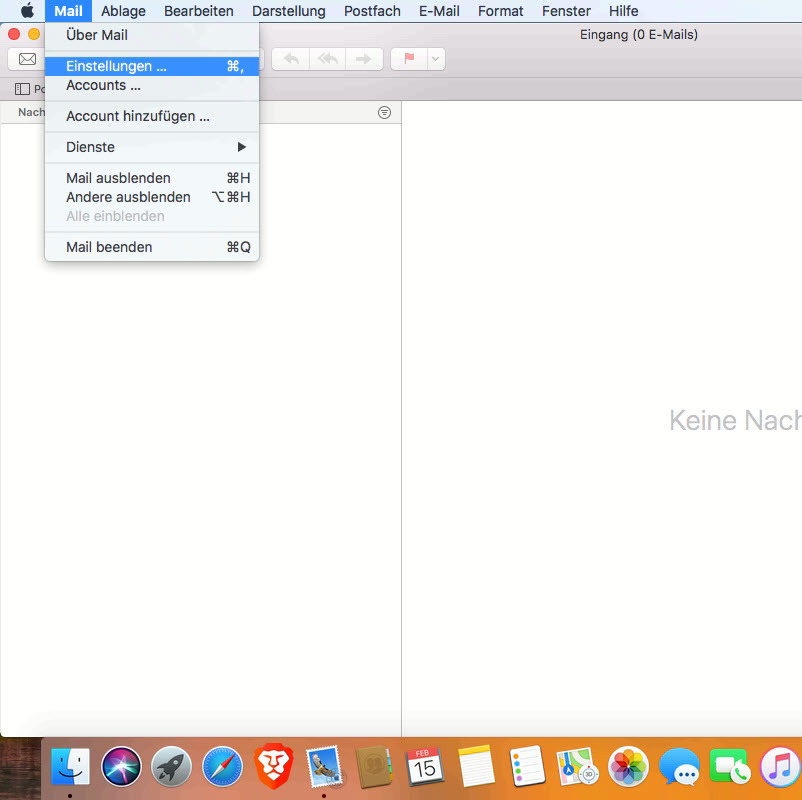This screenshot has height=800, width=802.
Task: Open the Ablage menu
Action: pyautogui.click(x=123, y=11)
